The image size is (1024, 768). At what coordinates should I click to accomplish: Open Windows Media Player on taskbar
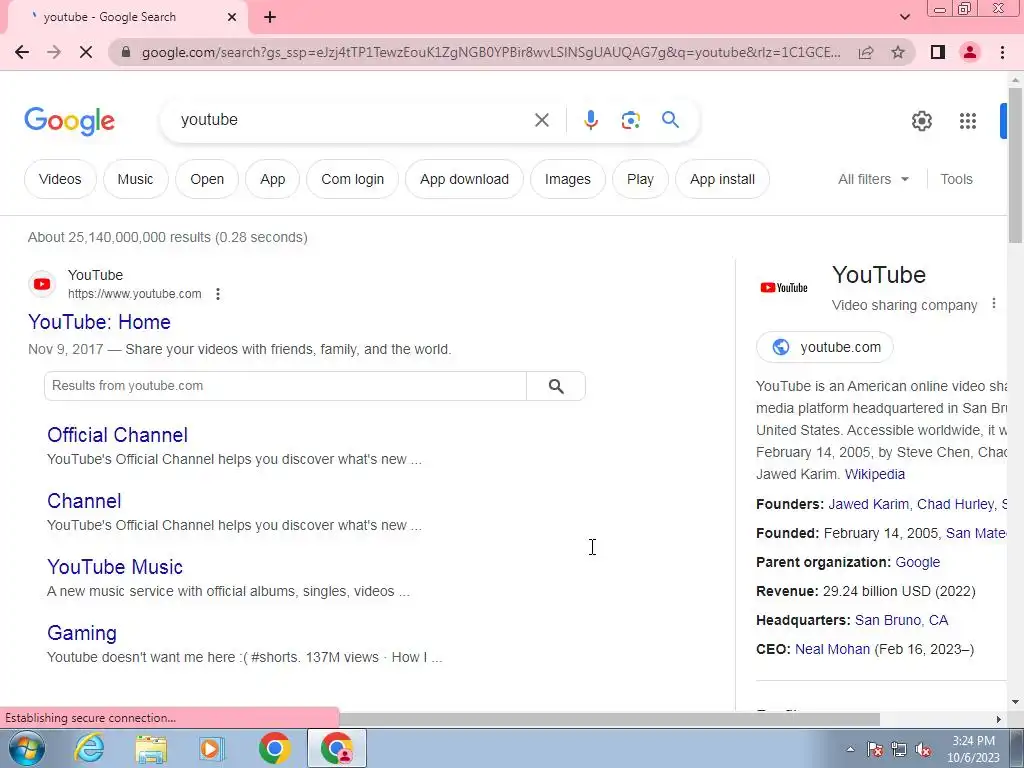[211, 748]
